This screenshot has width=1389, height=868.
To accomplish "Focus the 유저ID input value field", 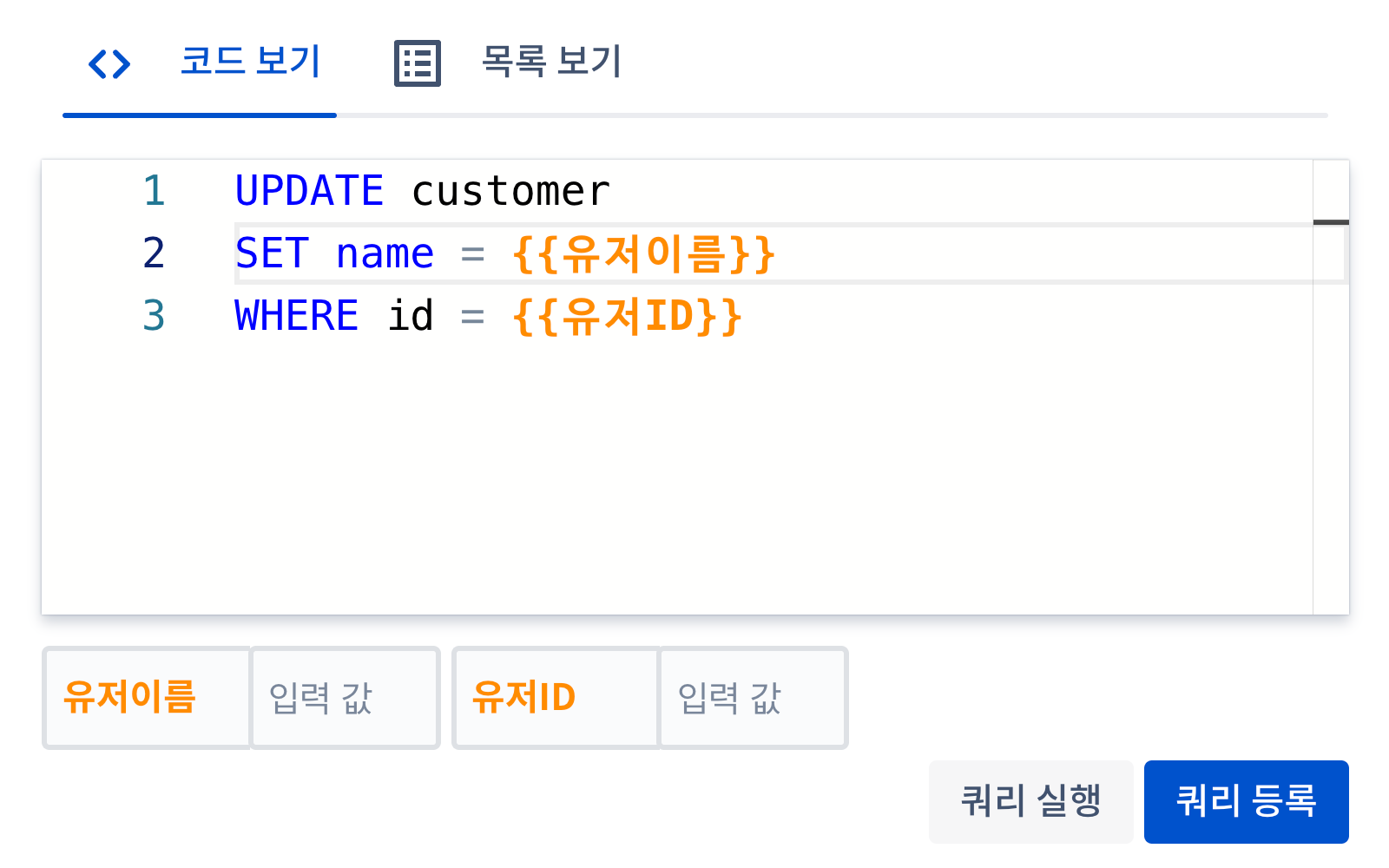I will (x=754, y=698).
